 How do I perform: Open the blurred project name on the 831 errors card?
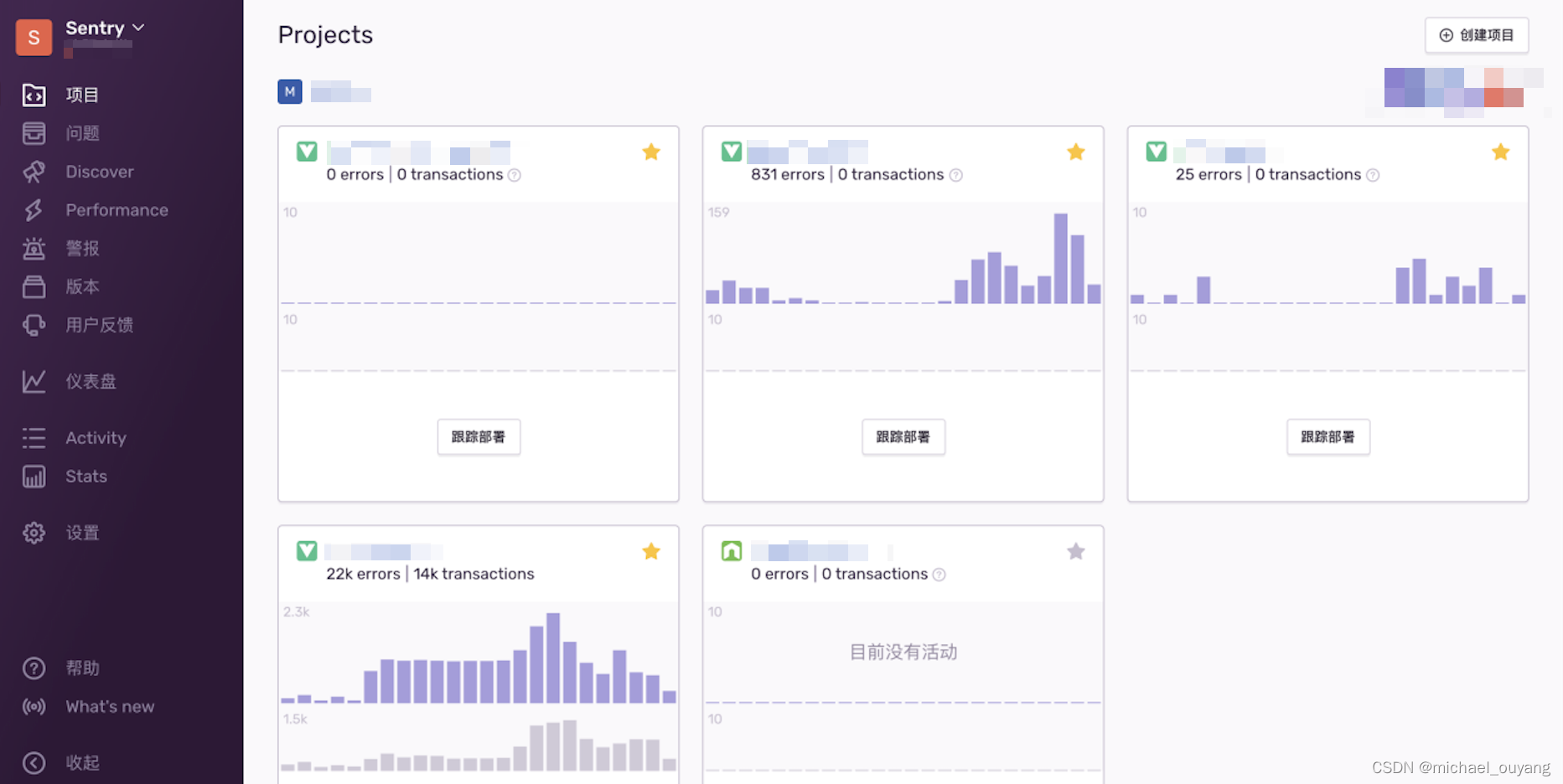[x=808, y=152]
